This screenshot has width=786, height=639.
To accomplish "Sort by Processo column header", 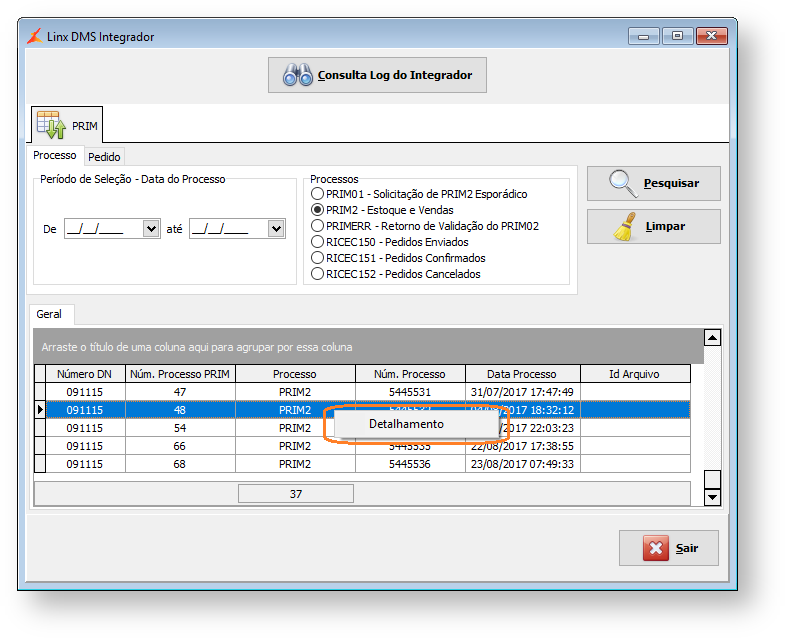I will point(295,374).
